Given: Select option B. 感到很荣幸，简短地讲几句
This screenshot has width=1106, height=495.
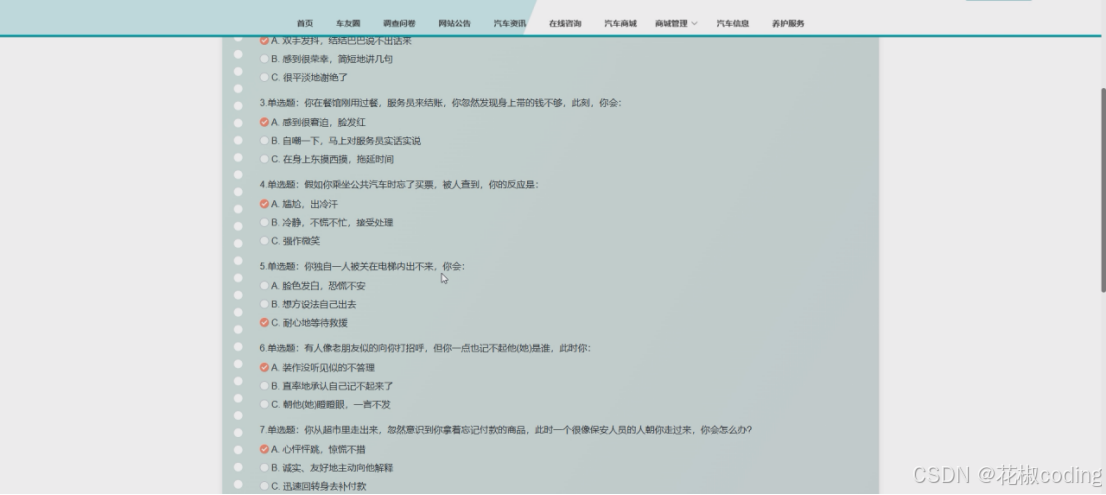Looking at the screenshot, I should click(x=265, y=59).
